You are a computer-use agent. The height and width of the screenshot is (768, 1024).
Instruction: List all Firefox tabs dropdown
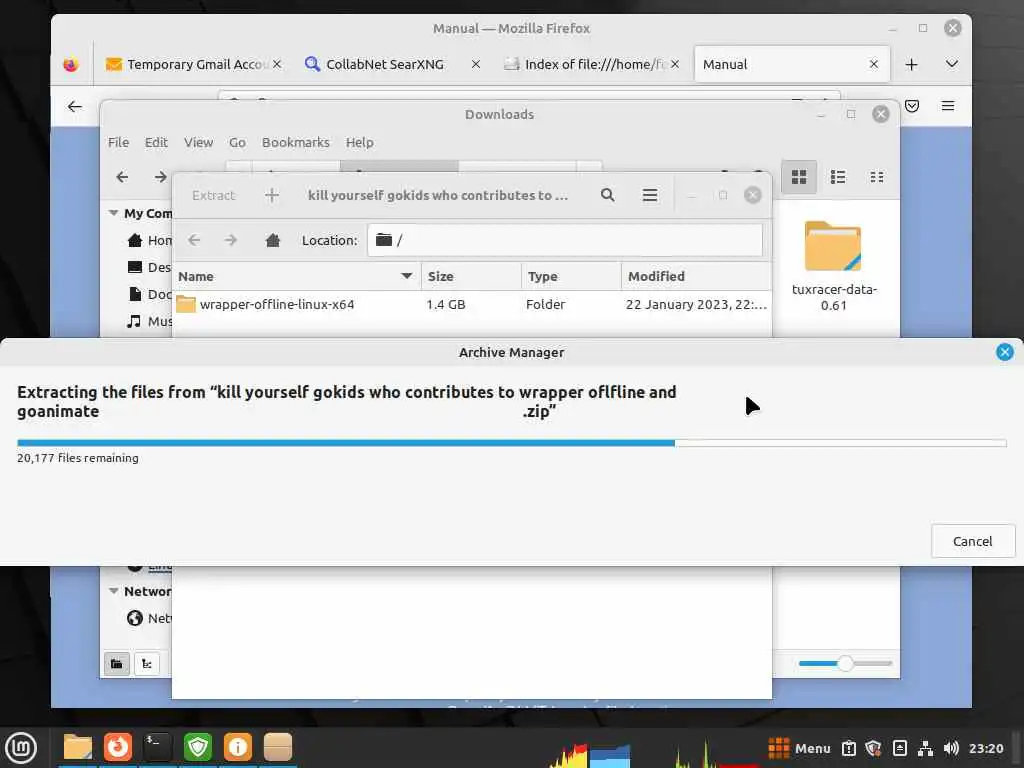click(952, 64)
